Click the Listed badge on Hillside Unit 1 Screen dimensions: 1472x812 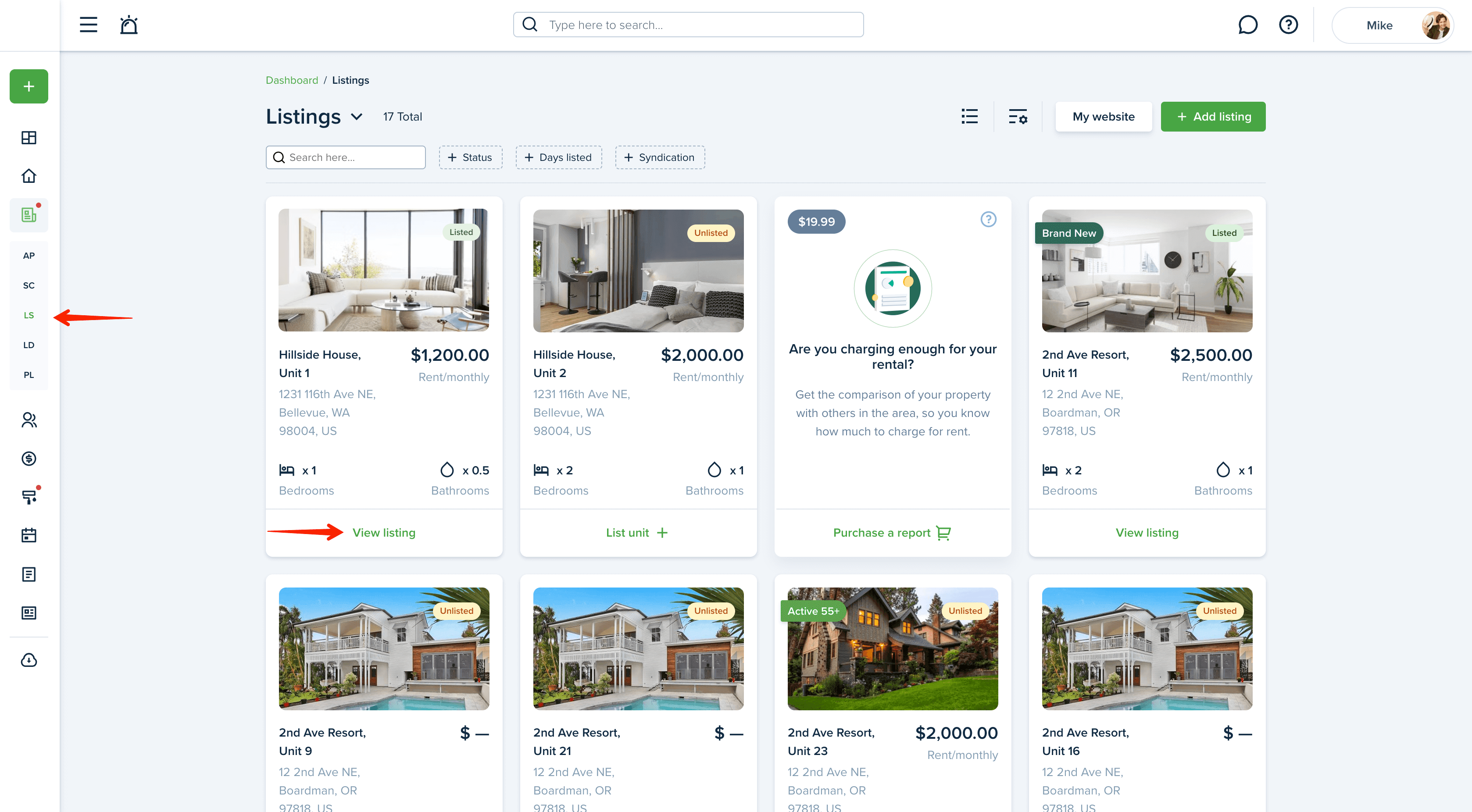[x=461, y=232]
